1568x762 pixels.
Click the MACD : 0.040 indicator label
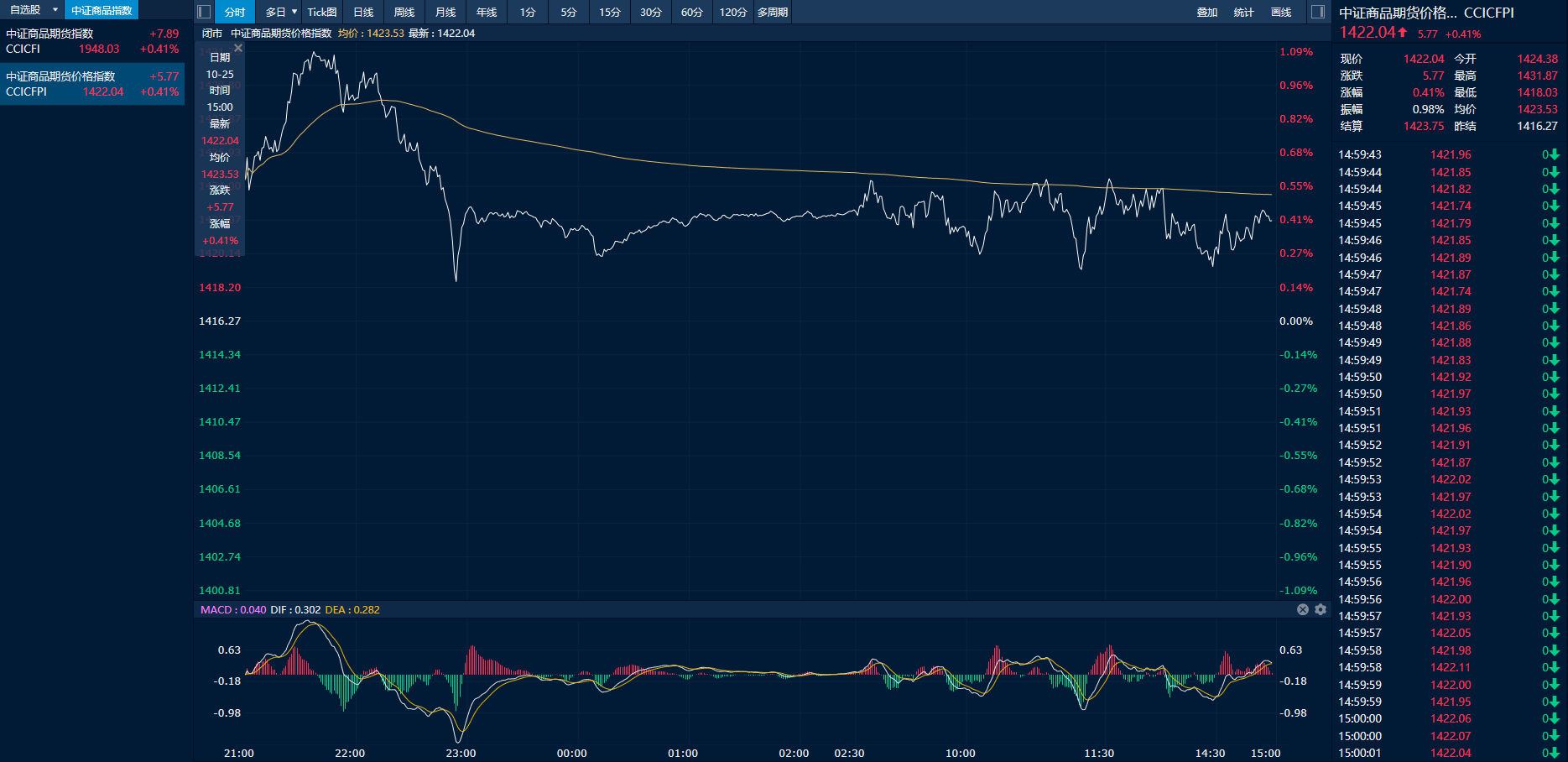(x=233, y=609)
